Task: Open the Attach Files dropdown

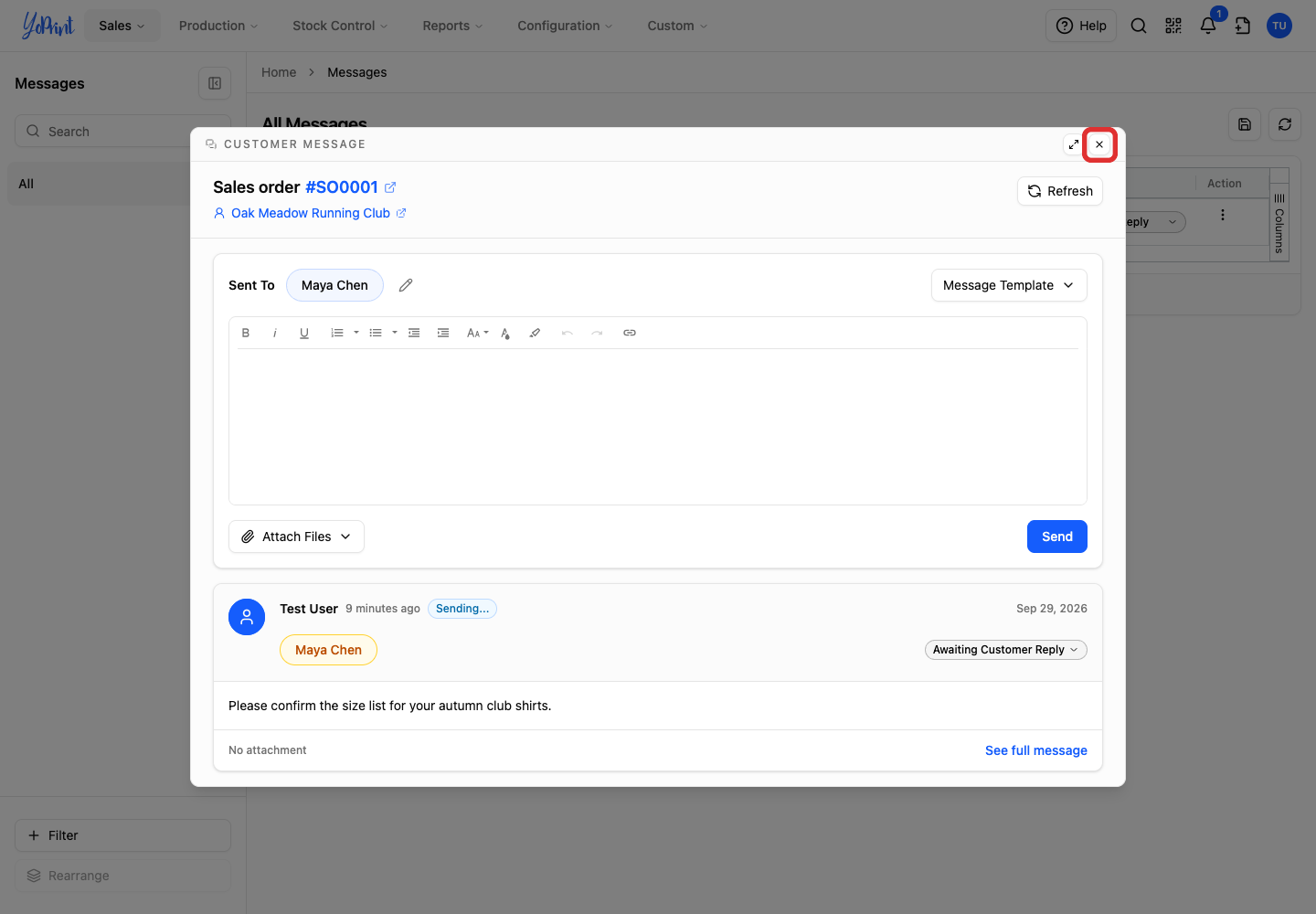Action: coord(296,537)
